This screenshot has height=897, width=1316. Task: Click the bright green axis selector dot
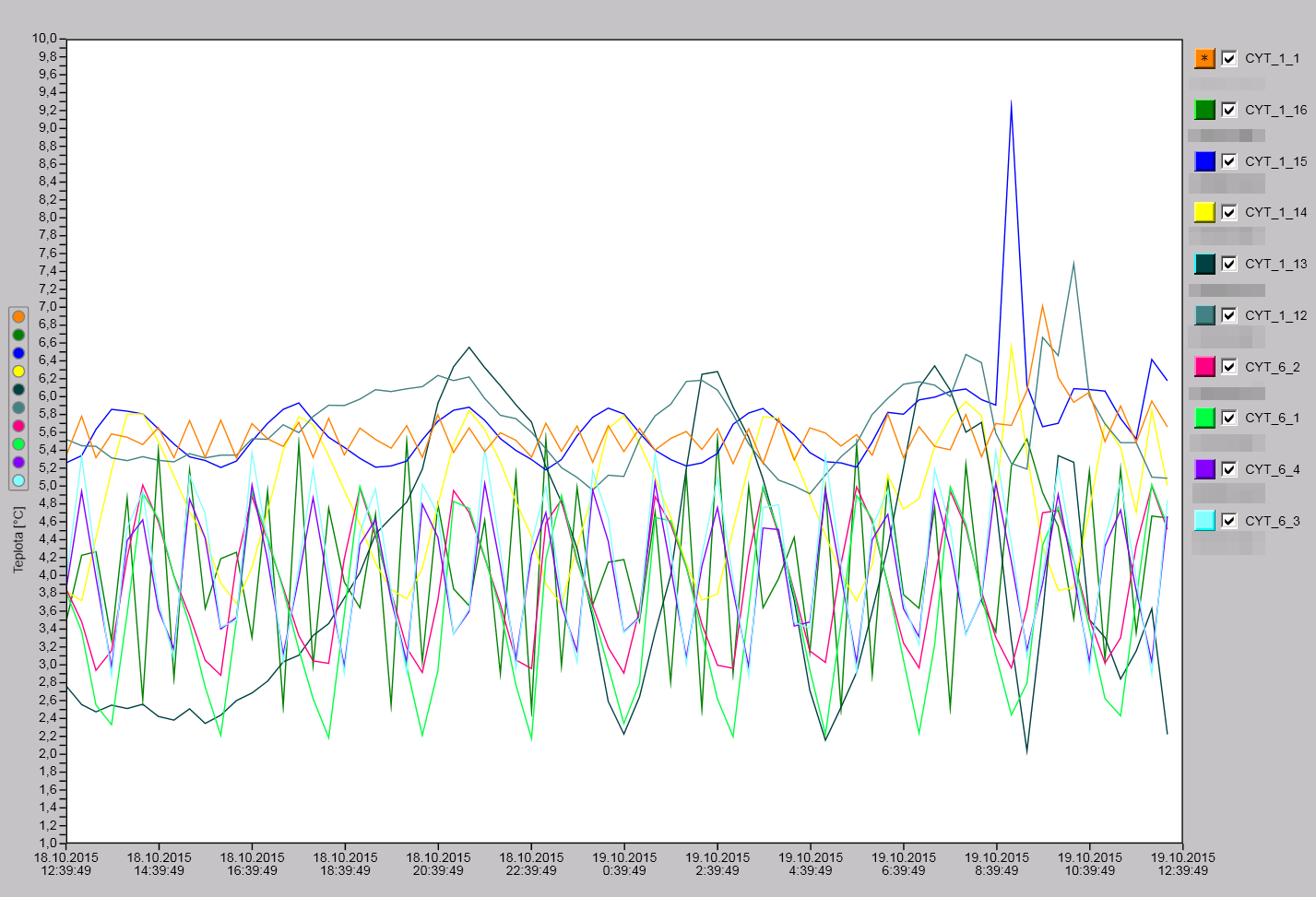pos(18,443)
